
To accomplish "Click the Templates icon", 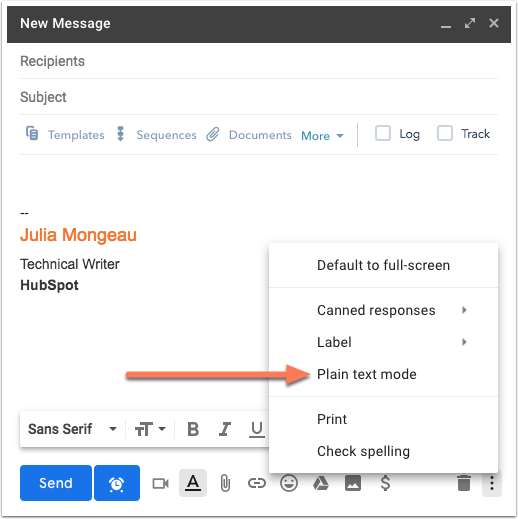I will (32, 134).
